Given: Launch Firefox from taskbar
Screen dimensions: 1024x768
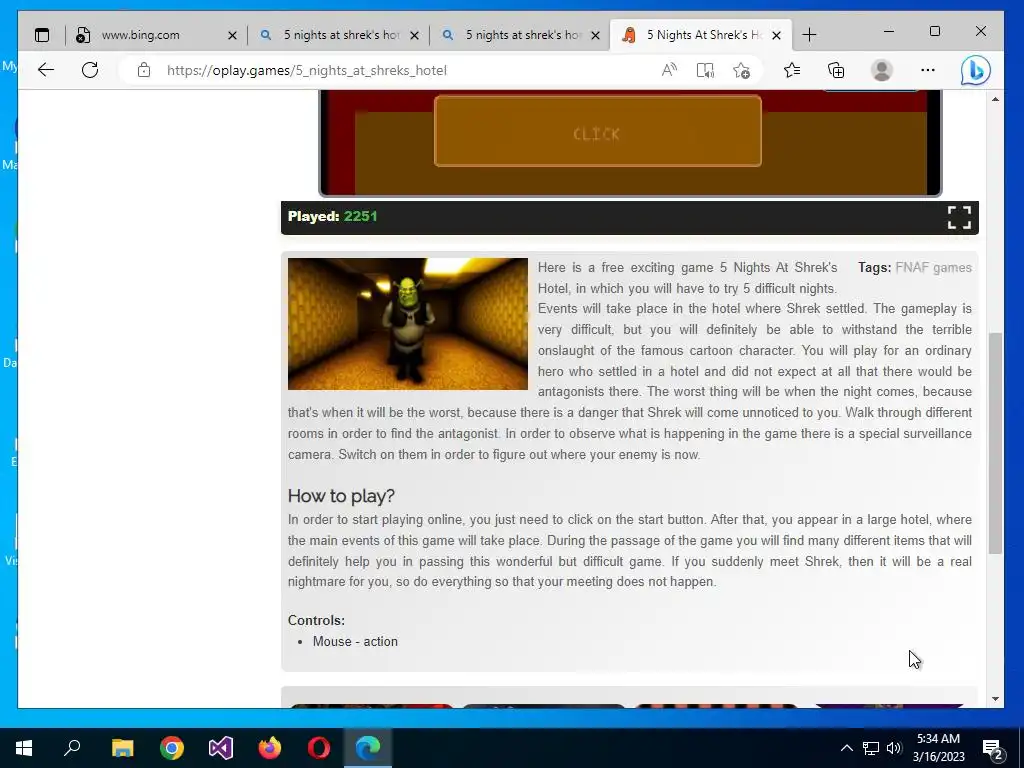Looking at the screenshot, I should pyautogui.click(x=270, y=748).
